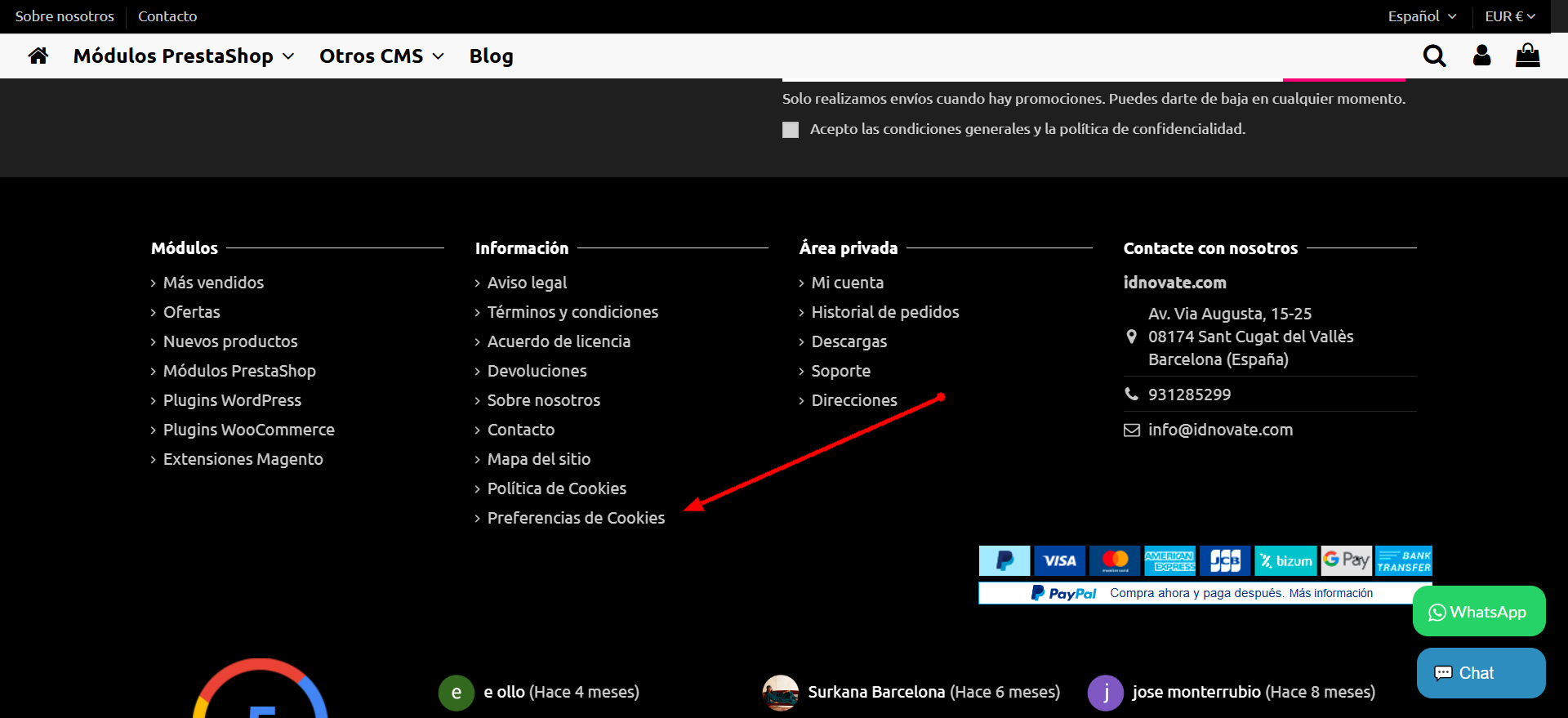Open the Direcciones link
1568x718 pixels.
[854, 400]
